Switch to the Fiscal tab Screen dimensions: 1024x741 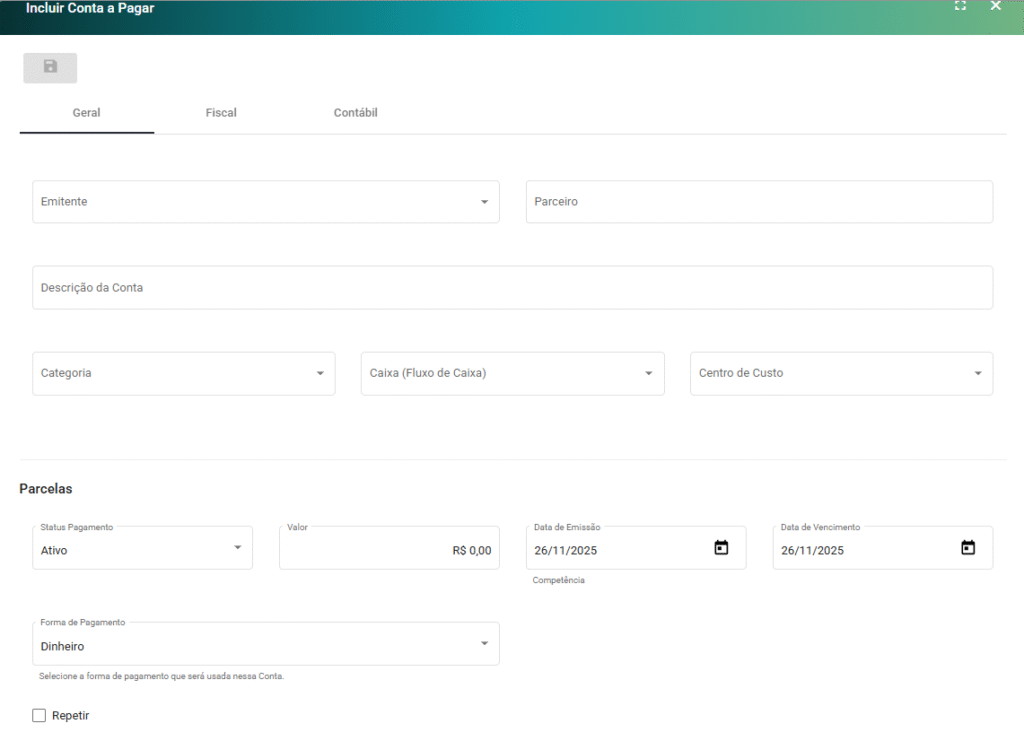[x=221, y=113]
